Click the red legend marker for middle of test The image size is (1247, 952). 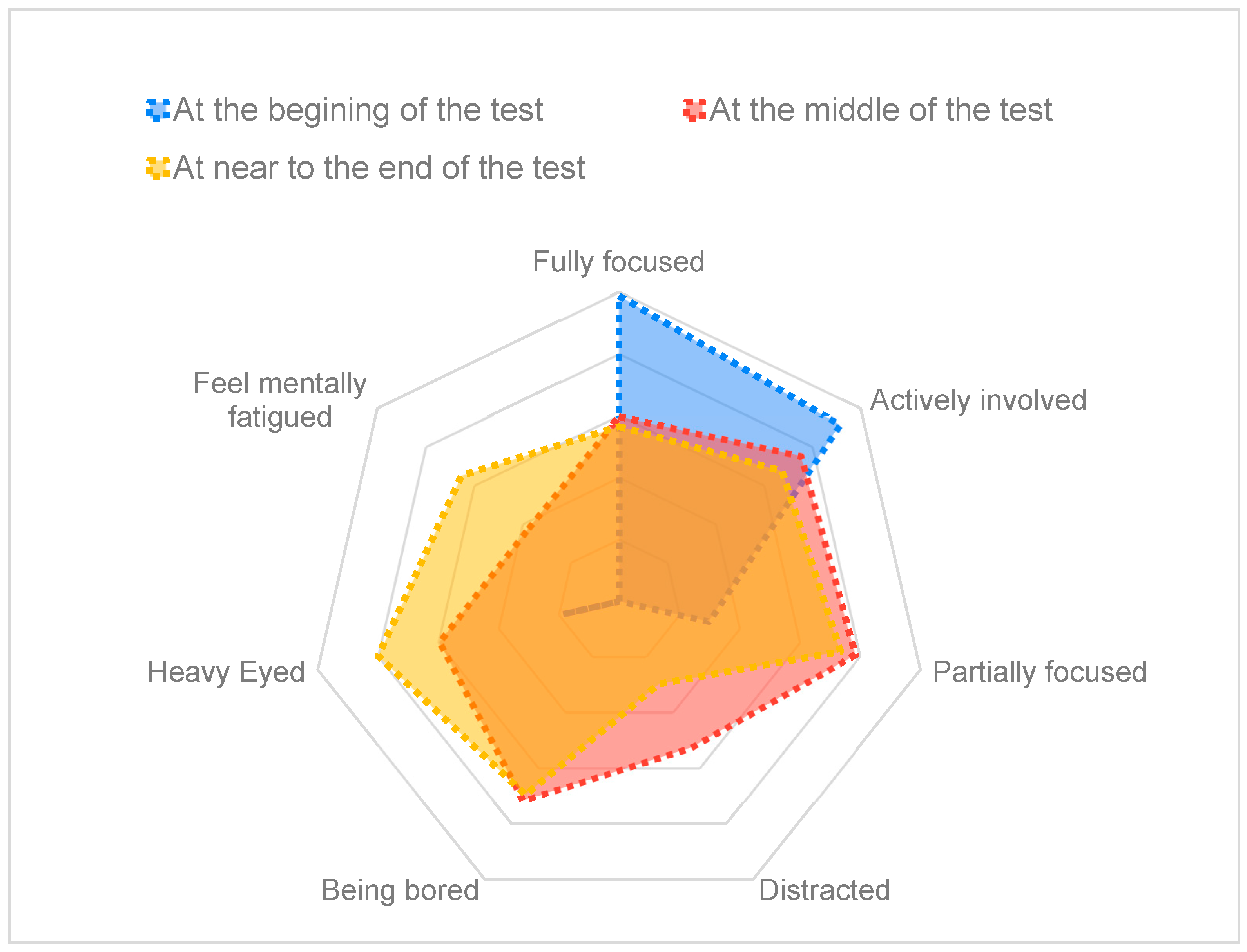tap(694, 110)
